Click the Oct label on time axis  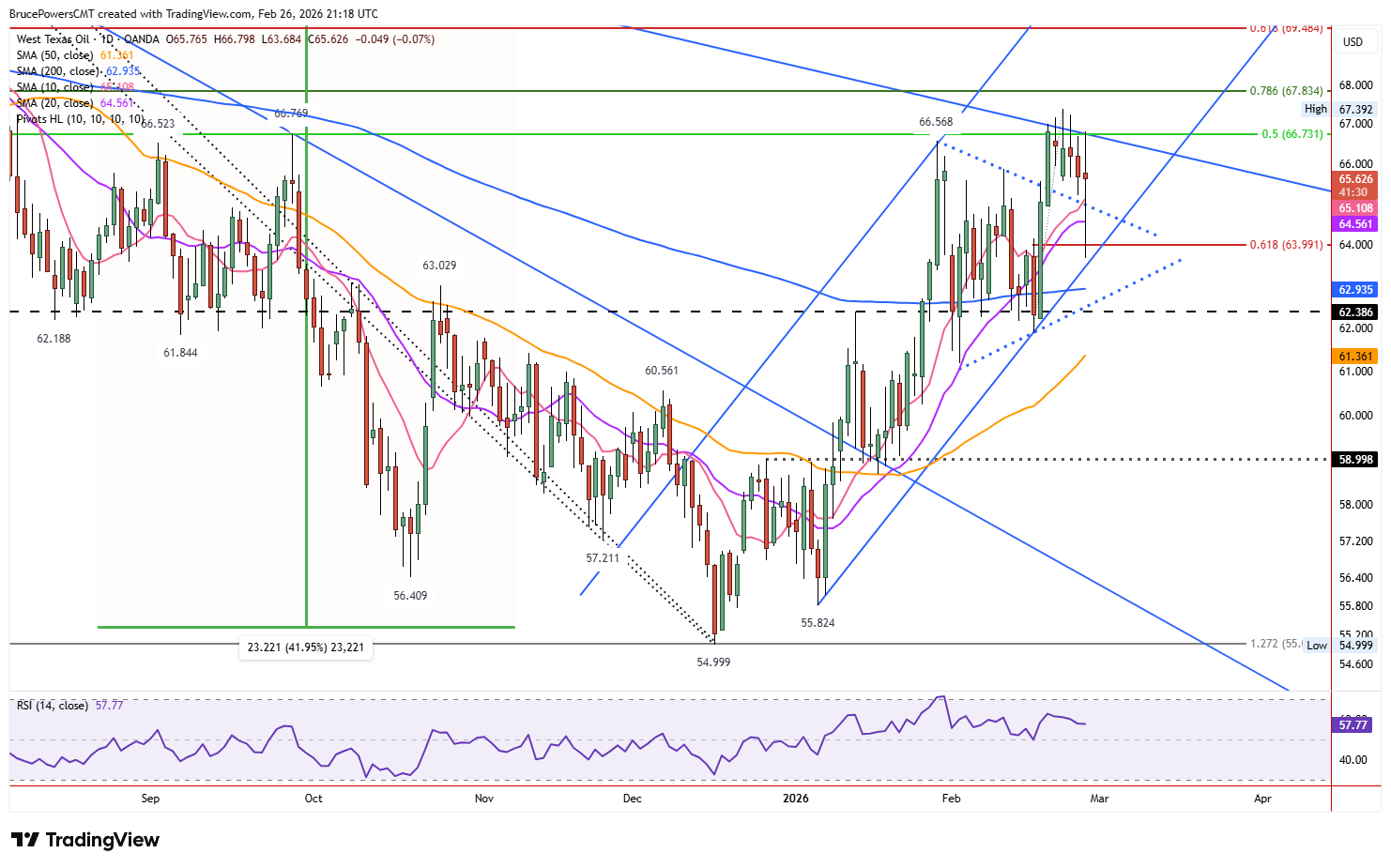pyautogui.click(x=313, y=799)
